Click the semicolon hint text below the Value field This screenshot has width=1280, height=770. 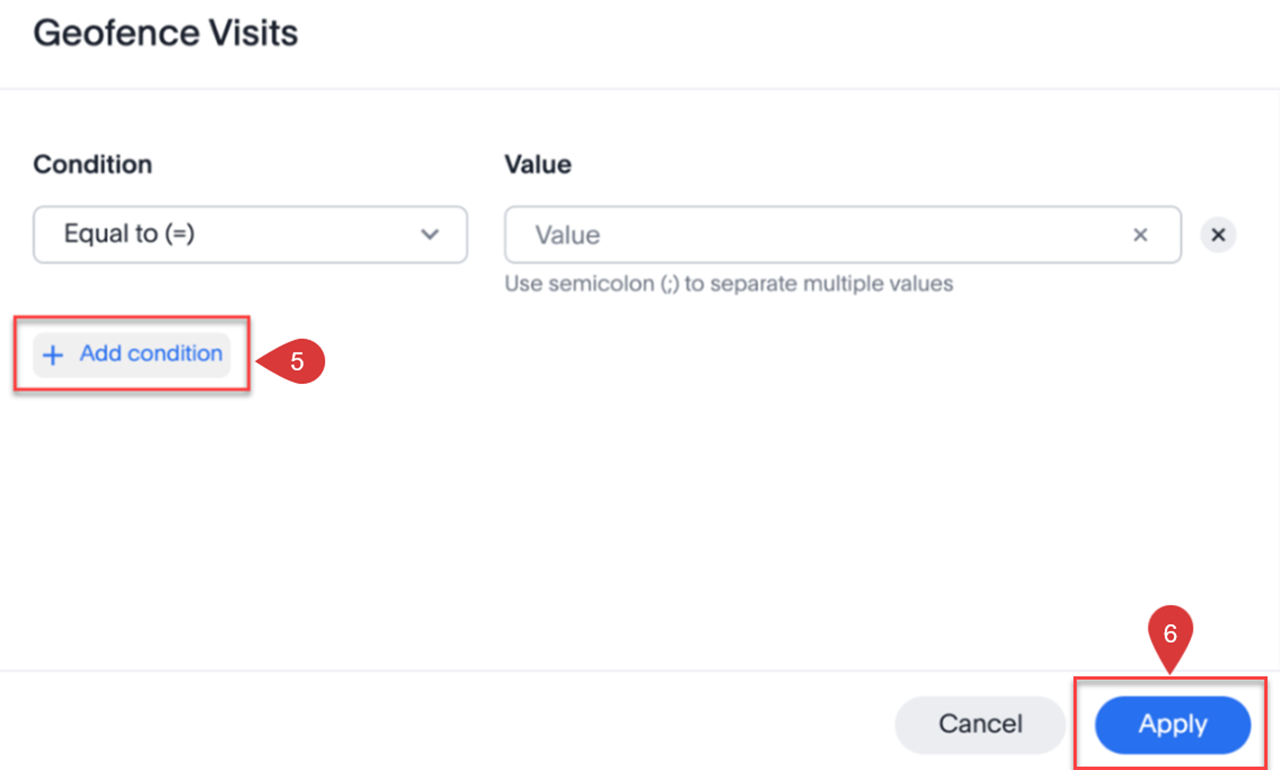(x=728, y=284)
